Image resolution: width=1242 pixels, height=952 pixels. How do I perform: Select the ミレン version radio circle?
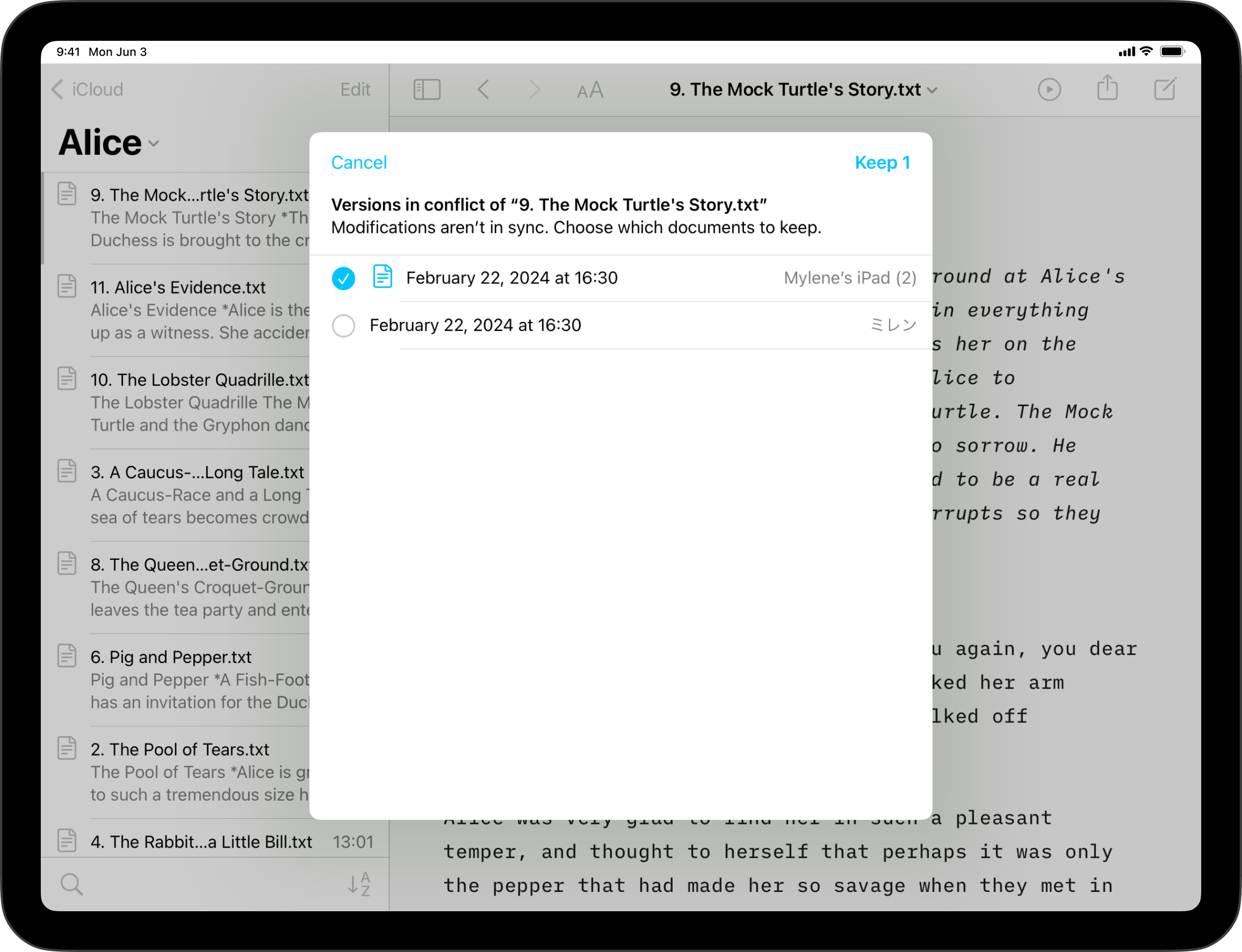click(343, 326)
